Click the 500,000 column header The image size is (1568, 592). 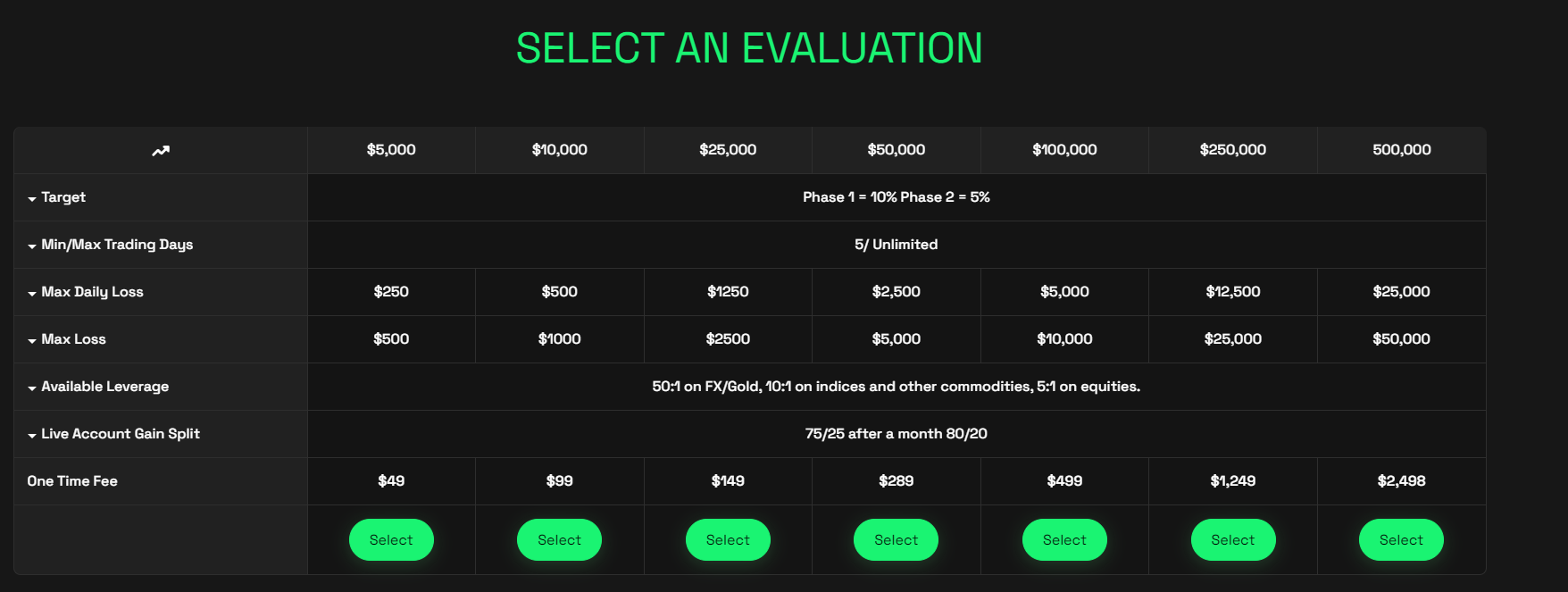coord(1401,150)
